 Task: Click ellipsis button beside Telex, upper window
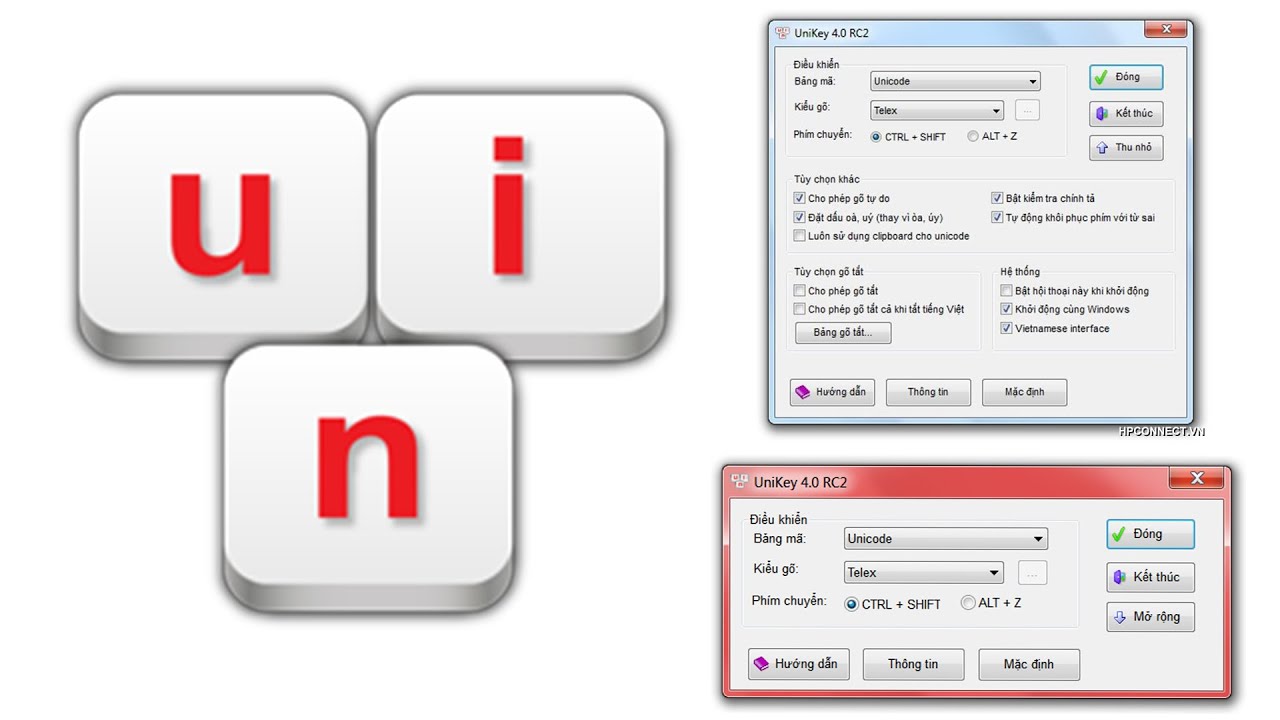pyautogui.click(x=1028, y=110)
